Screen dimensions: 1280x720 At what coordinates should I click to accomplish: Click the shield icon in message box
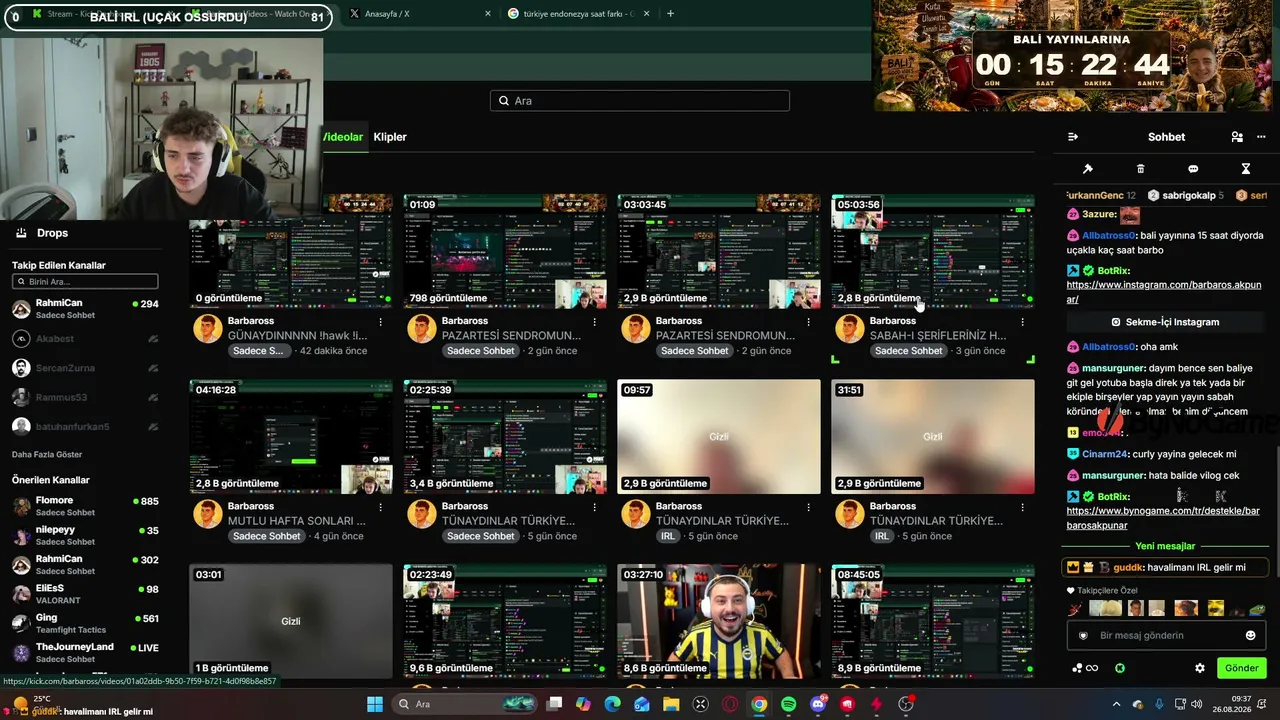1083,635
